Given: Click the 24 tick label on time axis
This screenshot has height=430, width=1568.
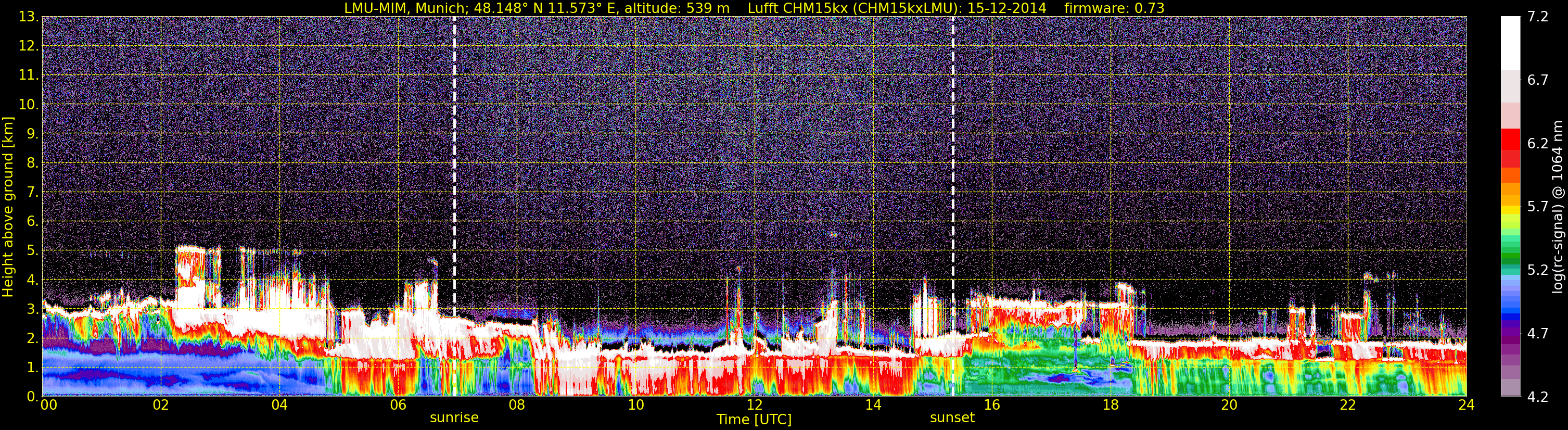Looking at the screenshot, I should 1467,406.
